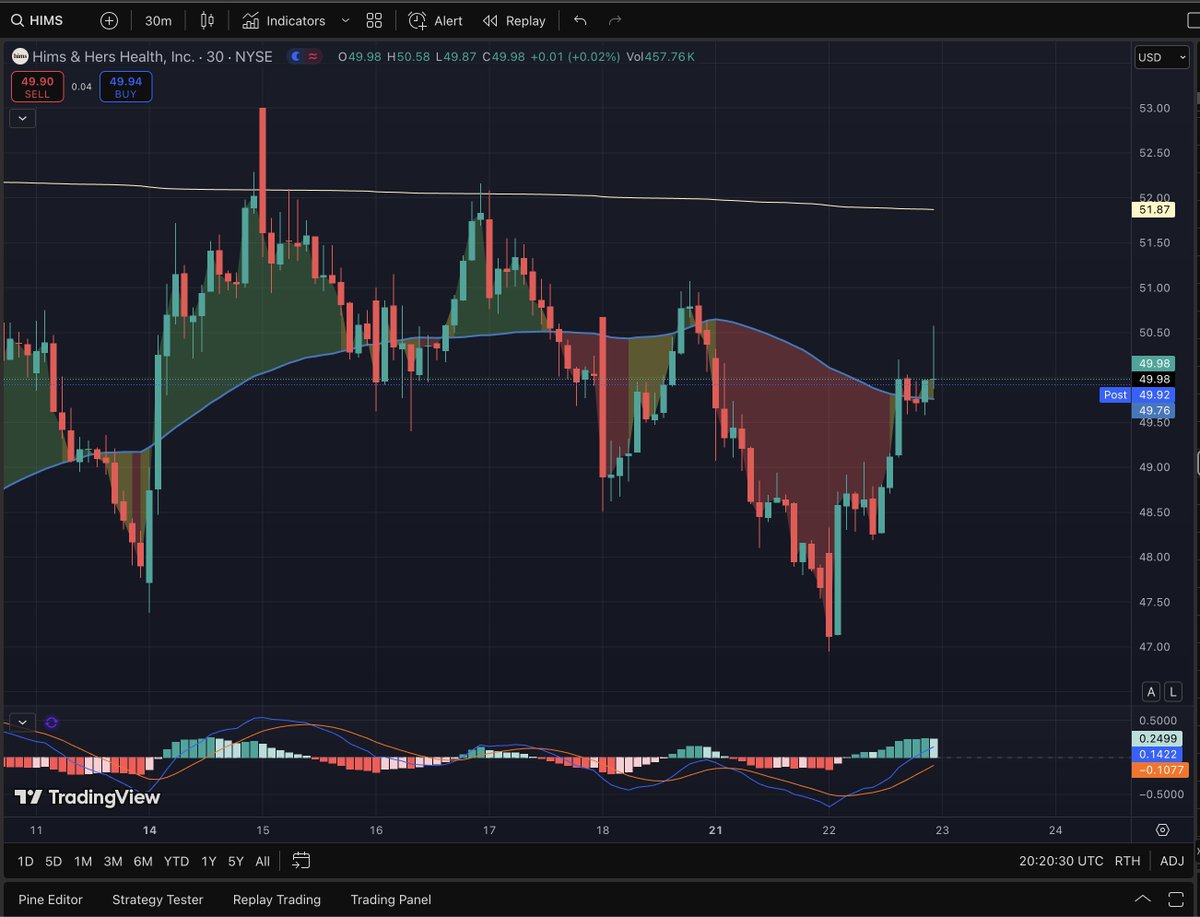This screenshot has width=1200, height=917.
Task: Create a new Alert
Action: (435, 20)
